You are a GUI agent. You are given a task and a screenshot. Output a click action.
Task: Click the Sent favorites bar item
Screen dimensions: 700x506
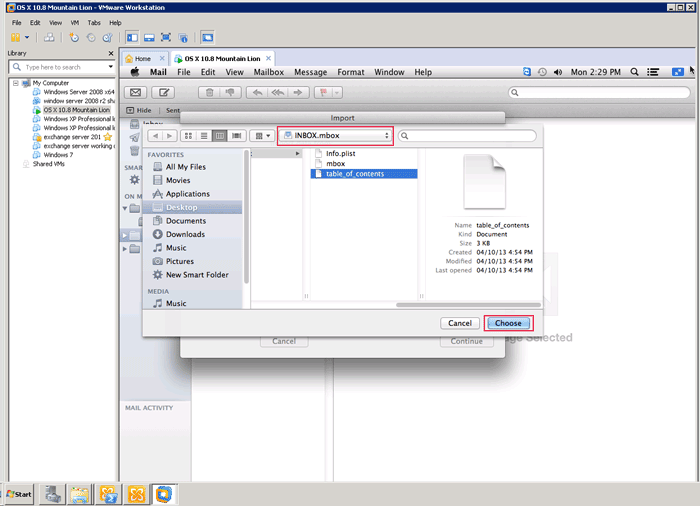(x=173, y=110)
